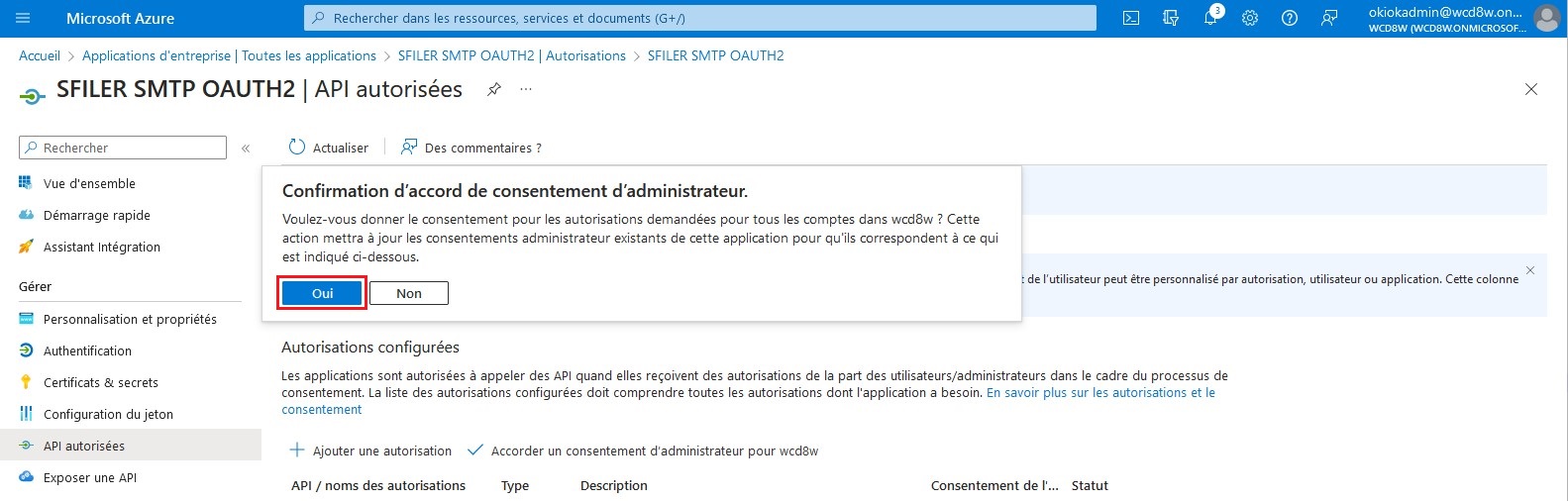Click the Type column header
Image resolution: width=1568 pixels, height=501 pixels.
coord(515,485)
